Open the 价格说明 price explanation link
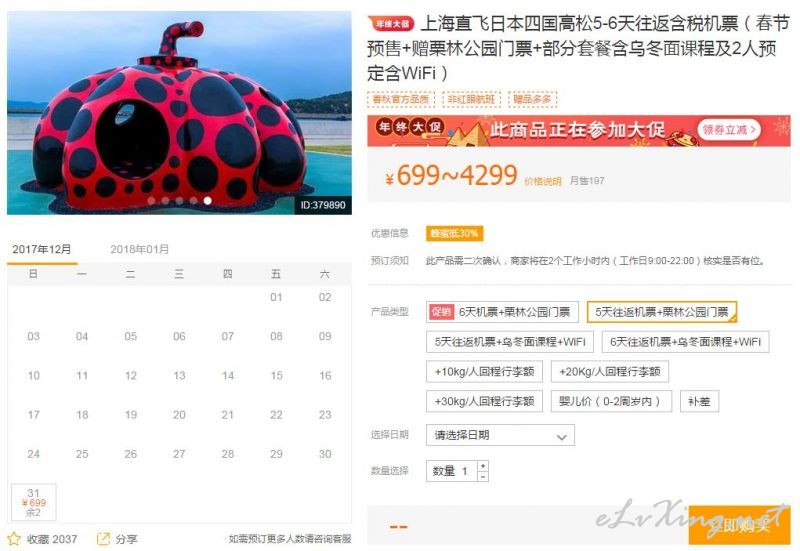 coord(543,181)
